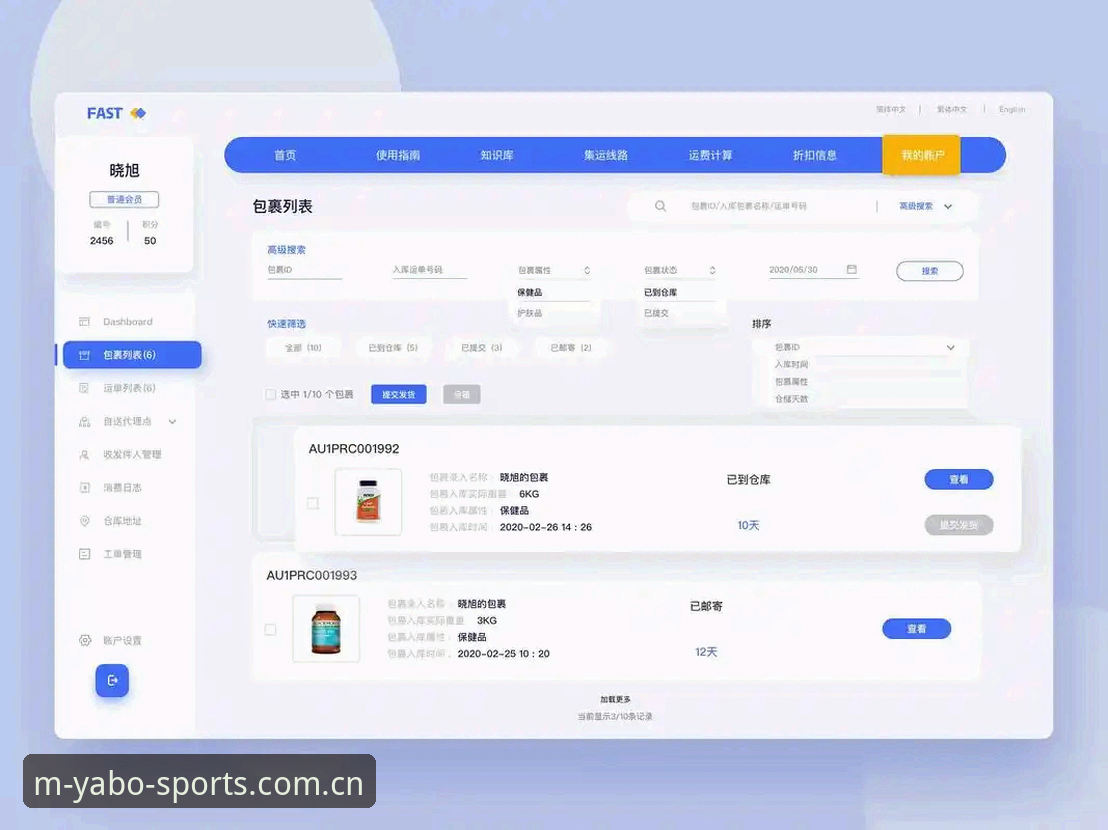1108x830 pixels.
Task: Click the 2020/05/30 date field
Action: [x=813, y=271]
